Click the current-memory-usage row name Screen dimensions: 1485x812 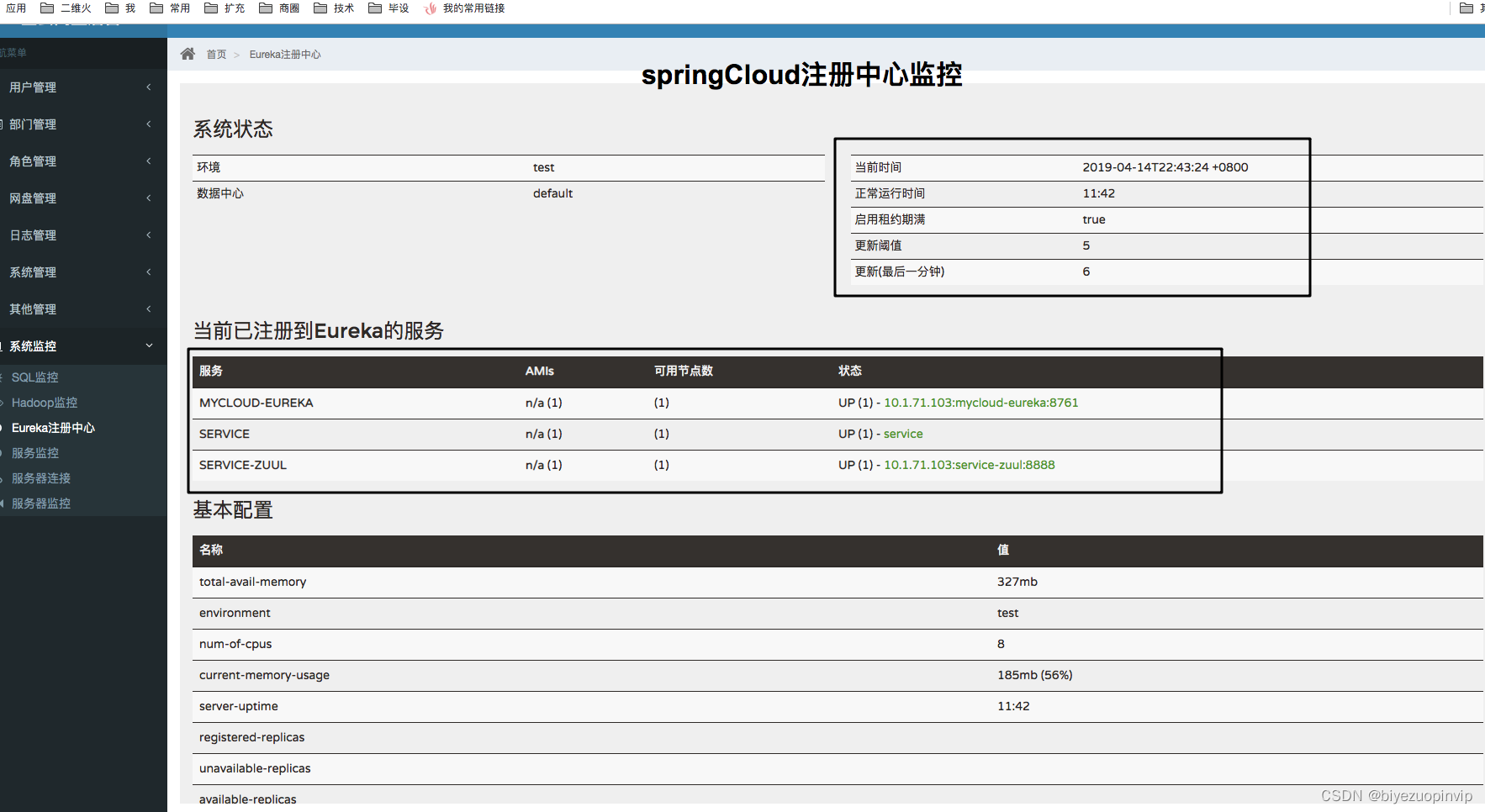point(264,675)
